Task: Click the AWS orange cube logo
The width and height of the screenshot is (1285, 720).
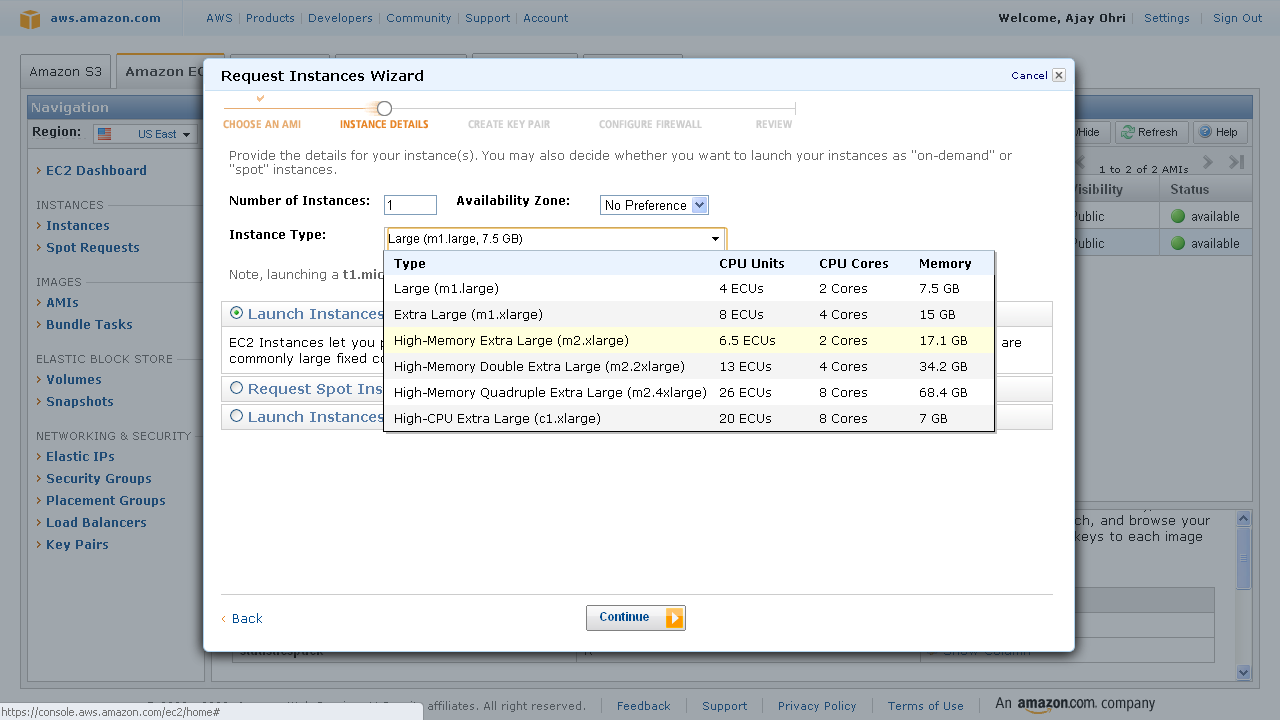Action: click(30, 18)
